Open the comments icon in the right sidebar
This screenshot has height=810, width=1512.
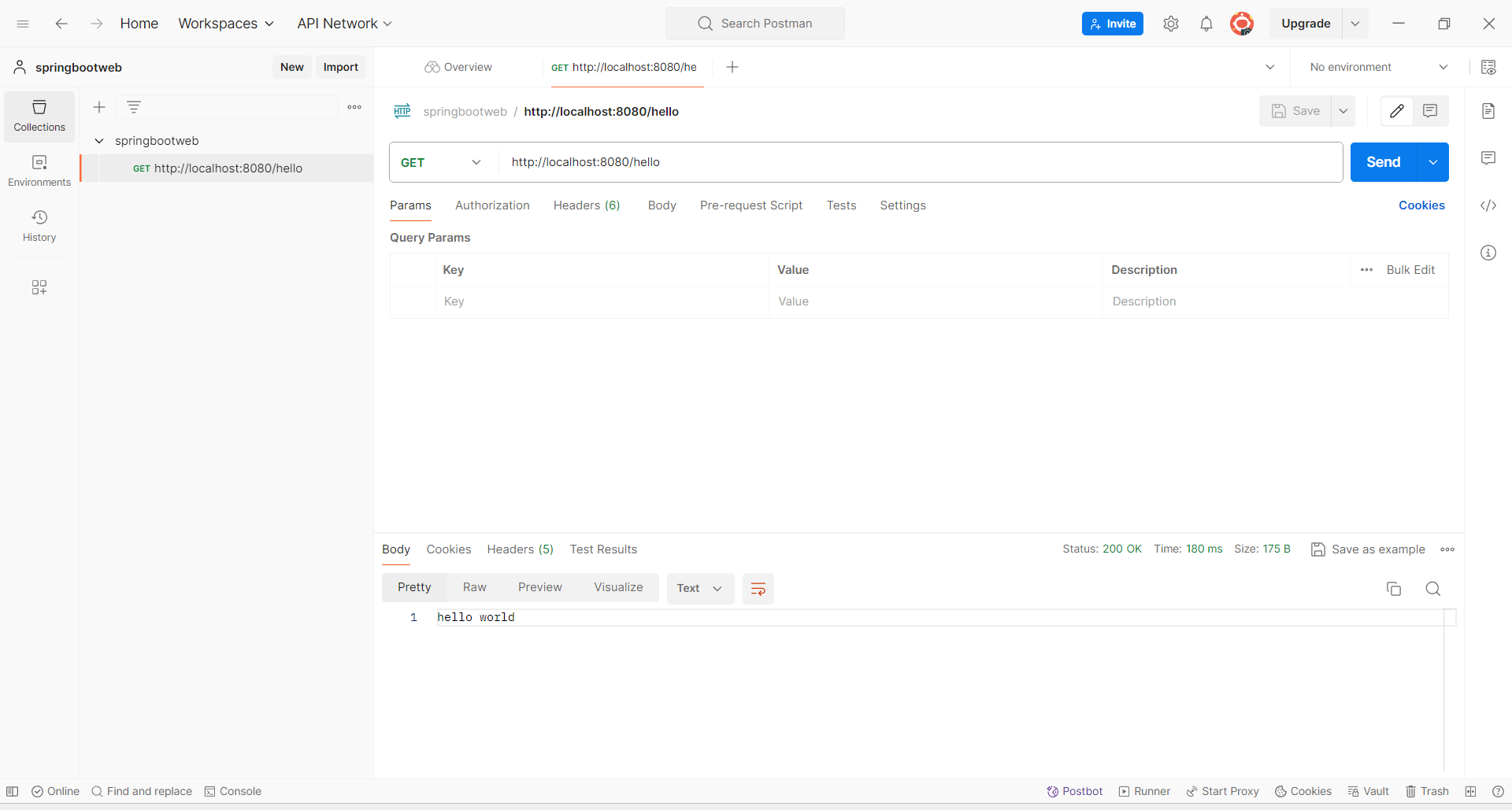(x=1488, y=158)
